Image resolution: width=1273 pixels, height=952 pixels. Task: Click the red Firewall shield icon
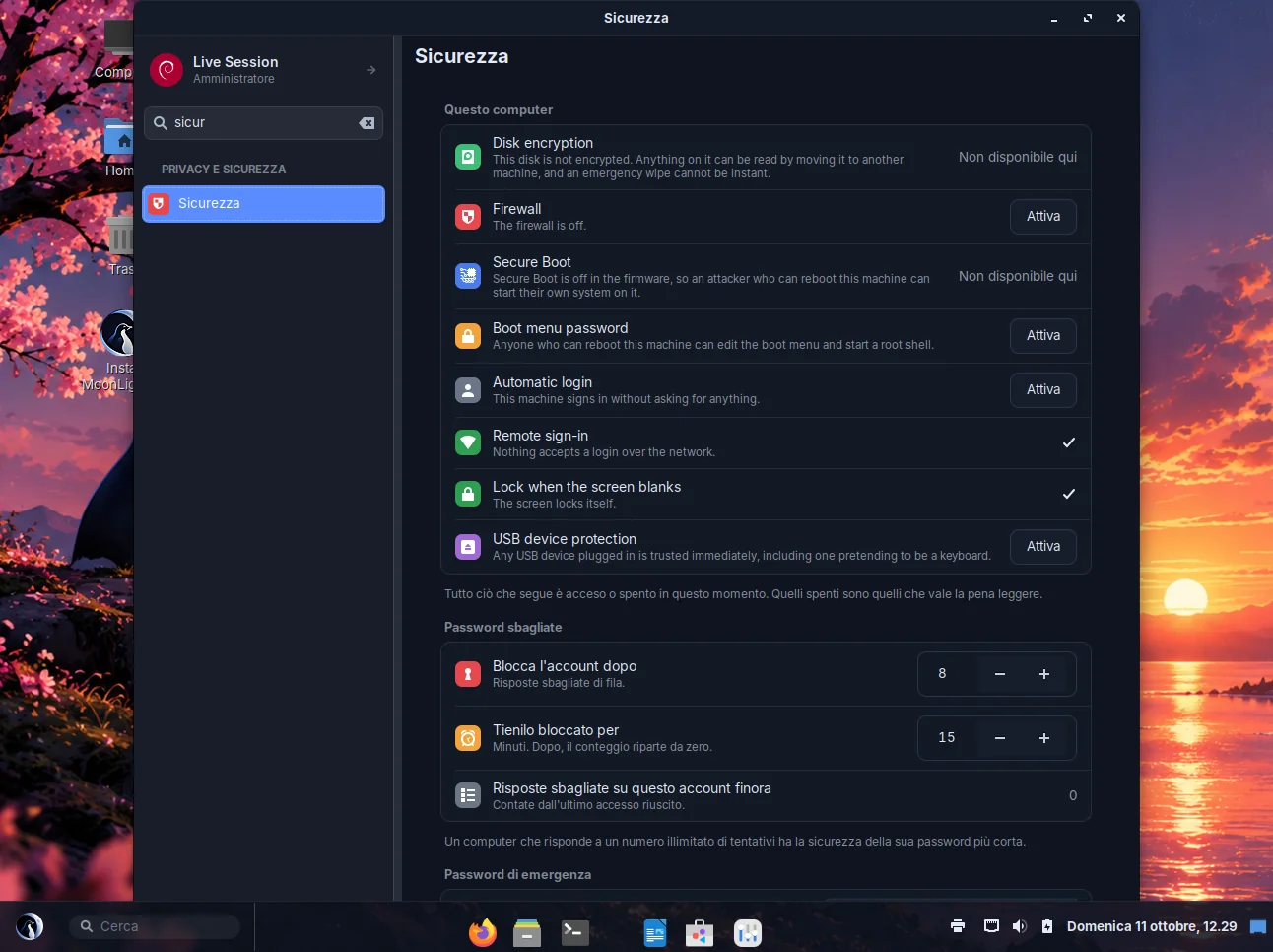pyautogui.click(x=468, y=217)
